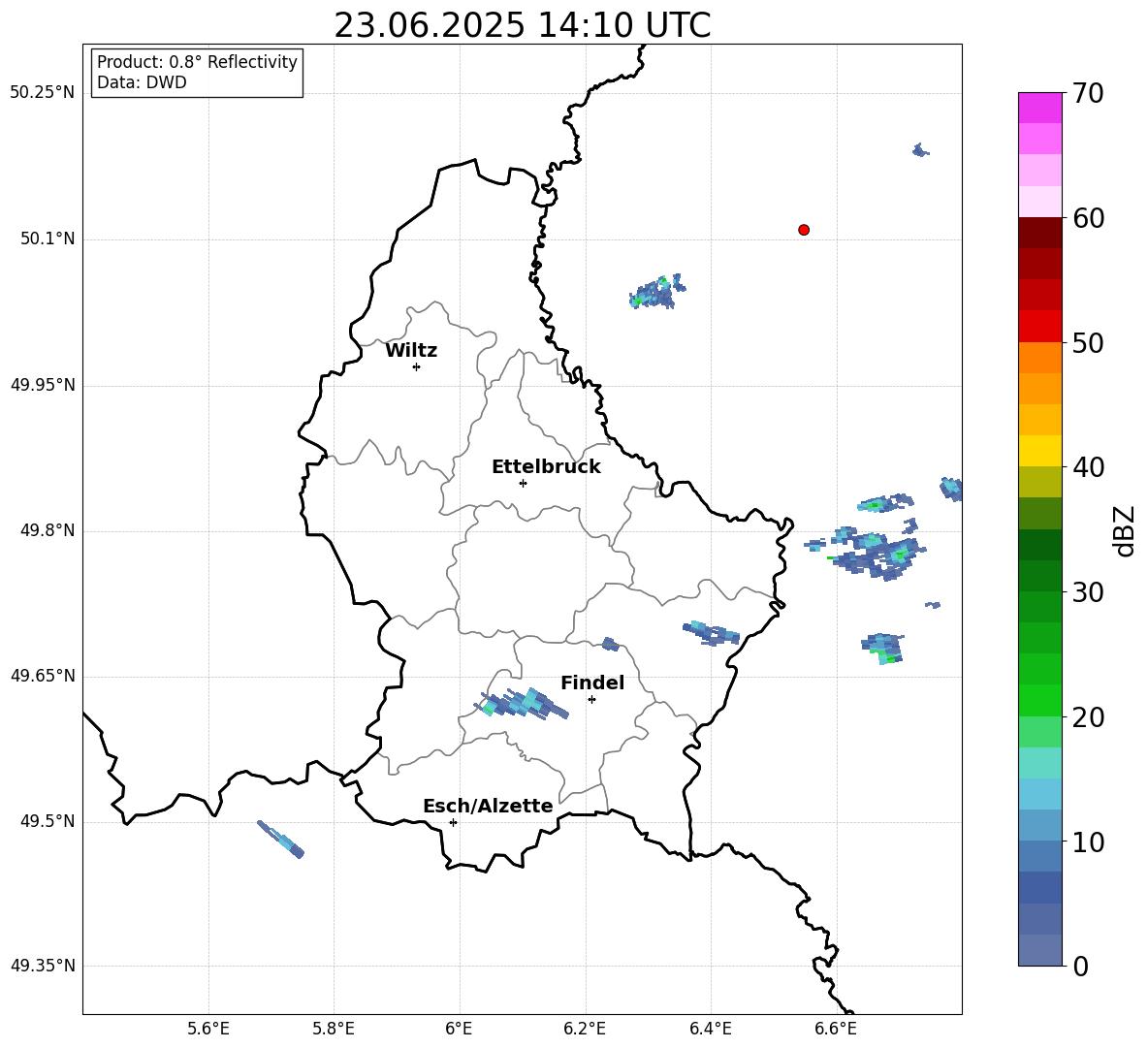Click the 50.25°N latitude label
The height and width of the screenshot is (1048, 1148).
pos(43,93)
